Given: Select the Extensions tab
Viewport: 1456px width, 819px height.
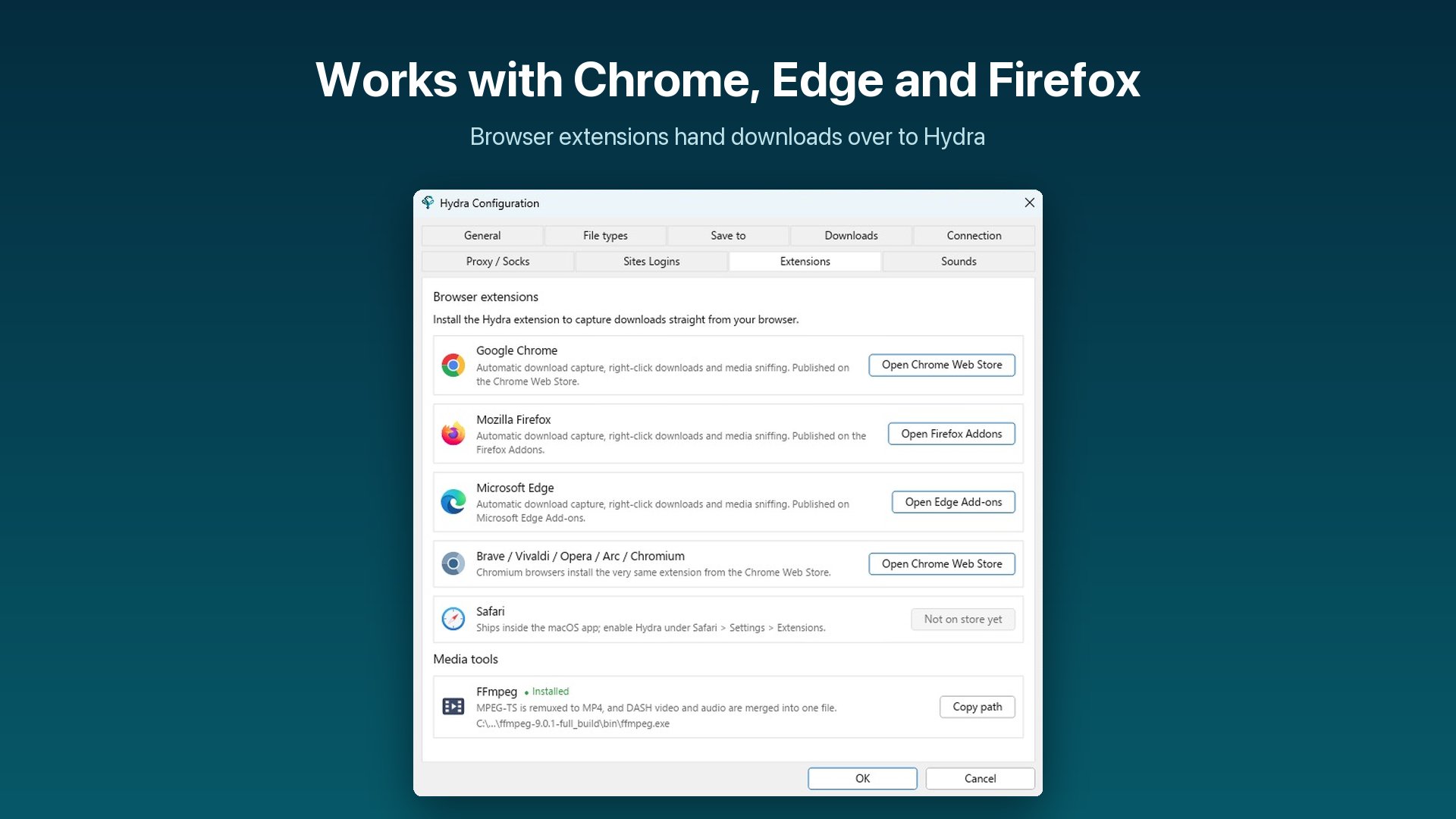Looking at the screenshot, I should pos(805,262).
